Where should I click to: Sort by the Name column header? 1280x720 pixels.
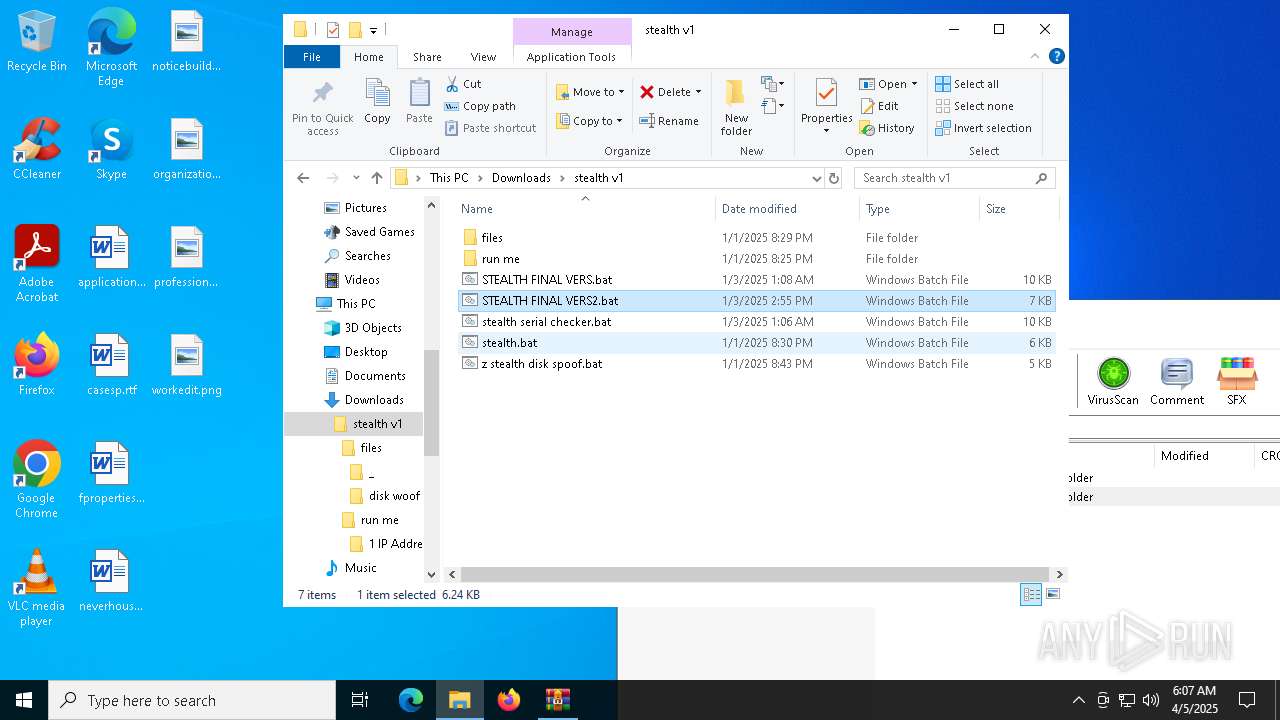585,209
